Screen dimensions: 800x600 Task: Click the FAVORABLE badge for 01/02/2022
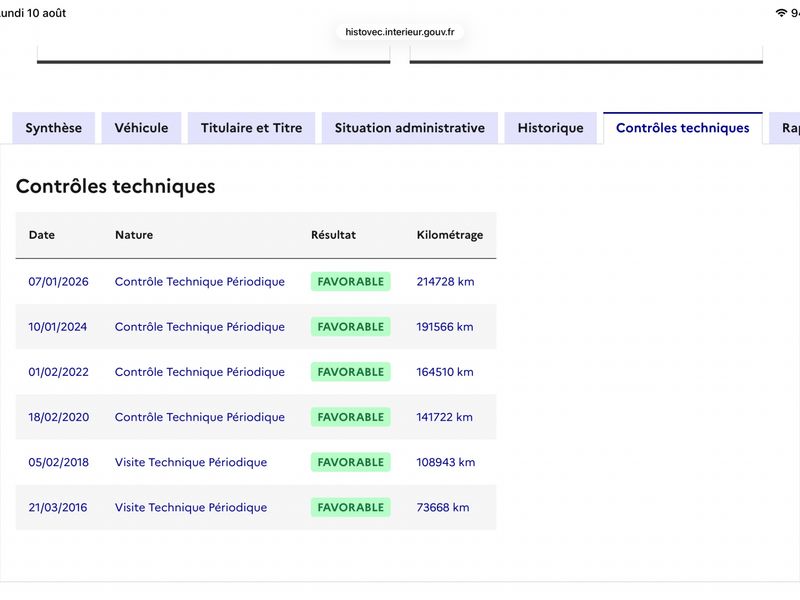tap(351, 372)
